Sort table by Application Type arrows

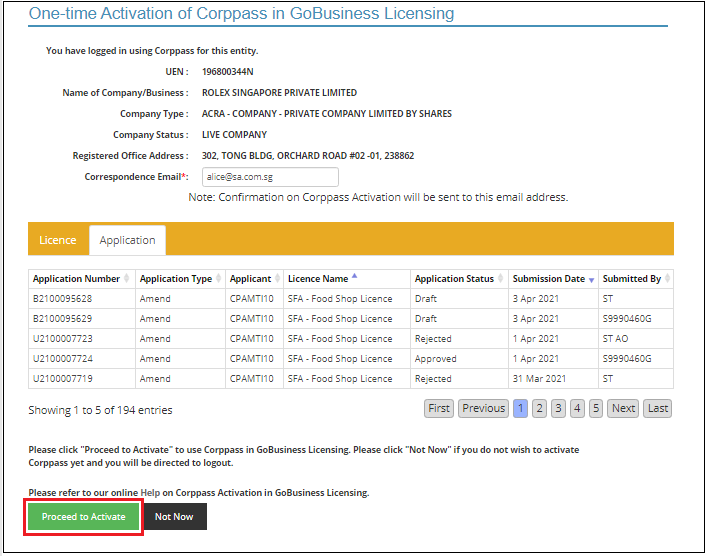218,279
